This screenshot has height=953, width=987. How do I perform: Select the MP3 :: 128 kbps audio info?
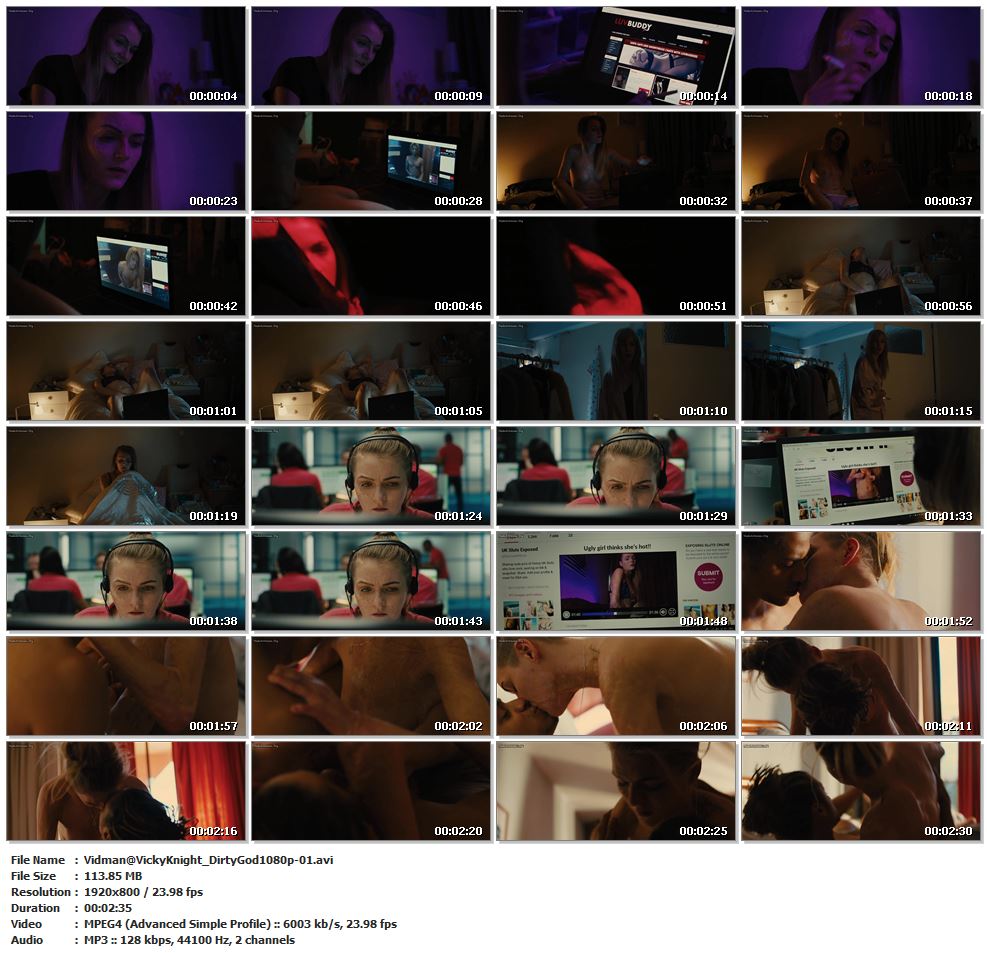[189, 940]
